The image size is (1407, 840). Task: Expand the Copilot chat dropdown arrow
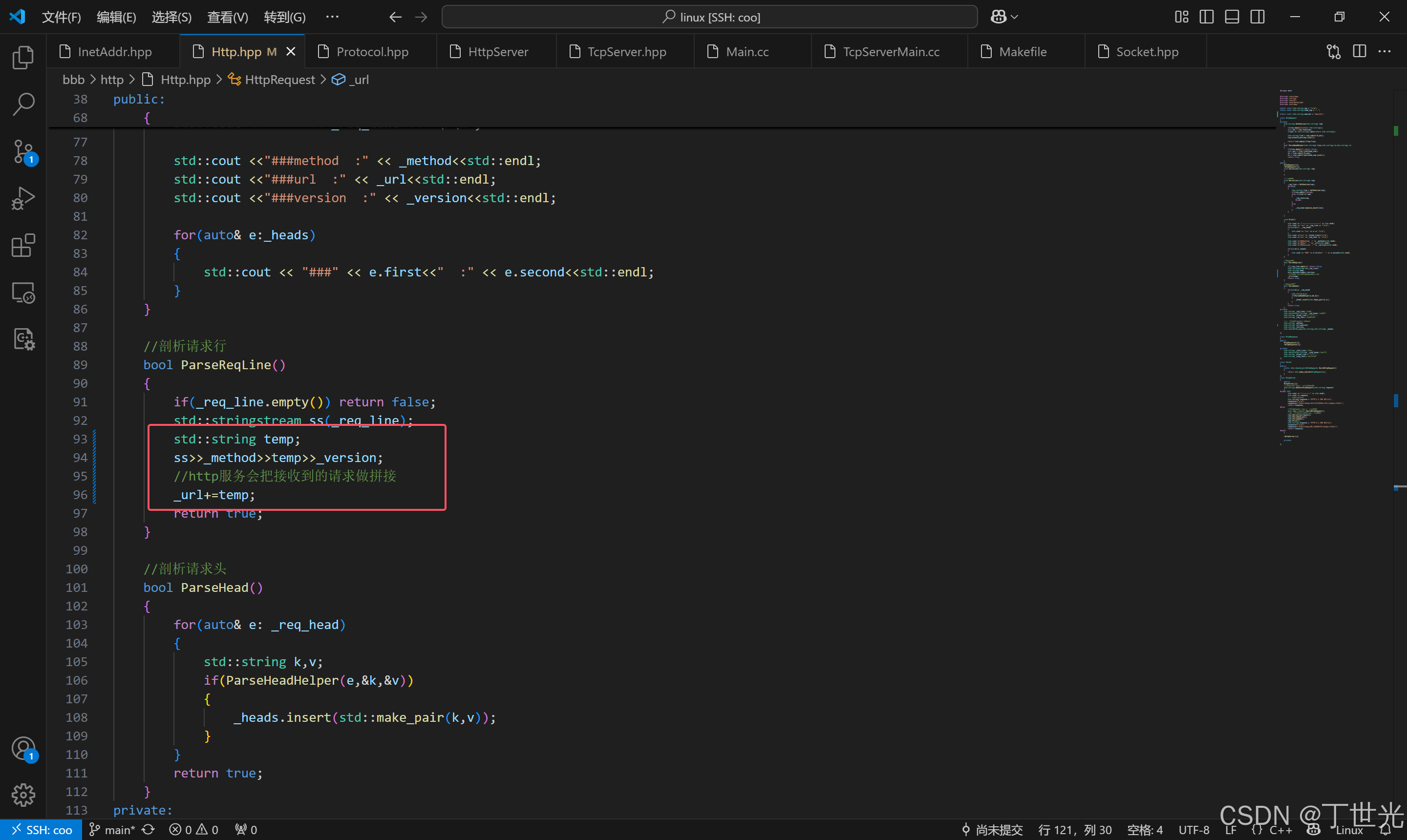point(1015,17)
